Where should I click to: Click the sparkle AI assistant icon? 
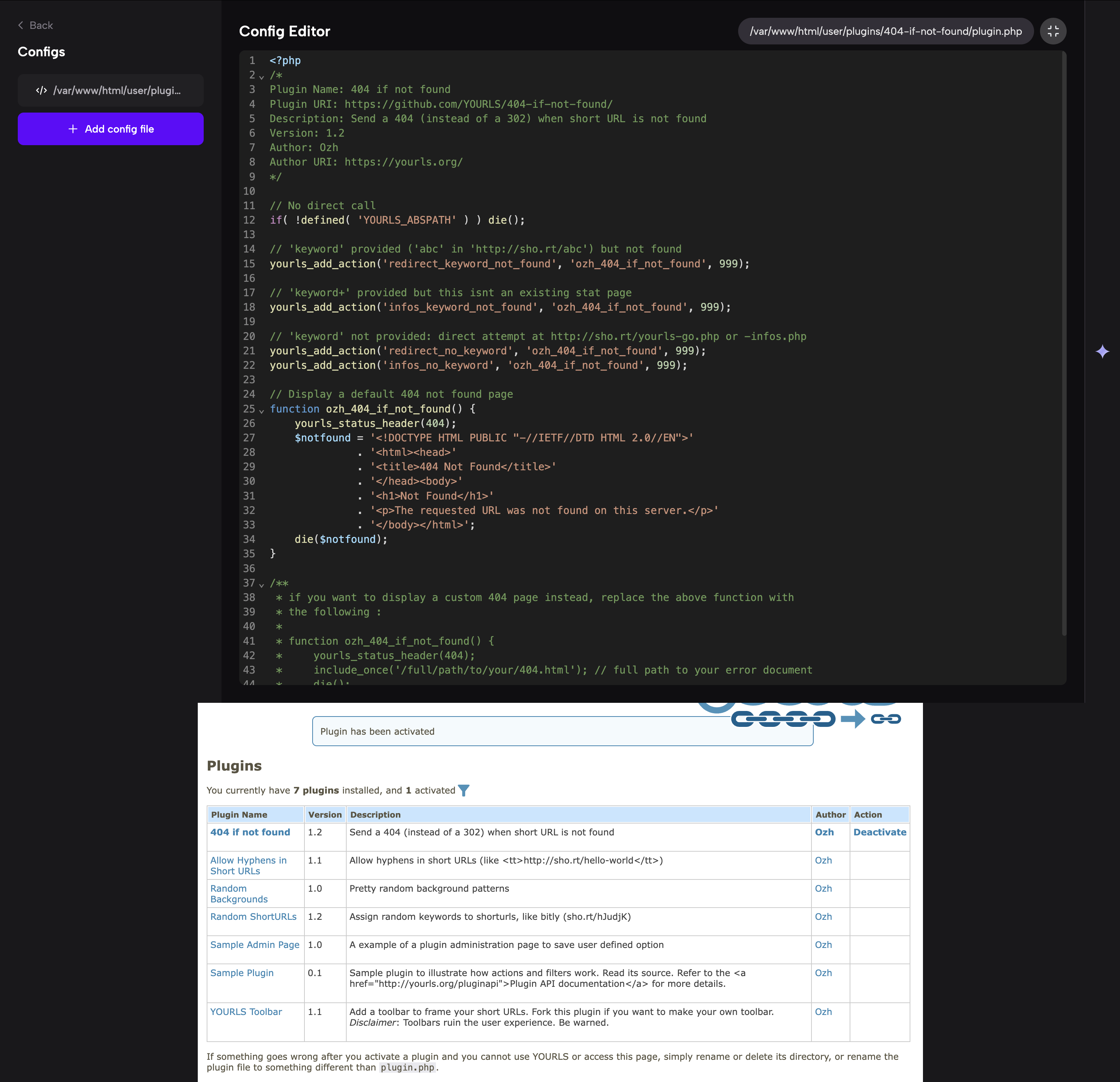(x=1102, y=351)
